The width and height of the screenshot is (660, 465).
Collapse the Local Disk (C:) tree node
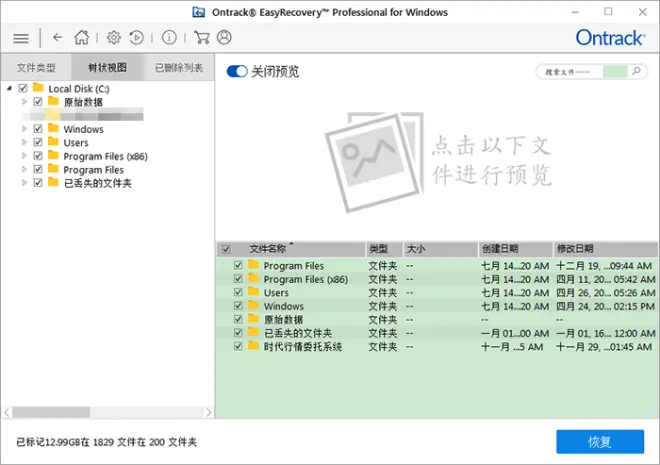point(9,88)
